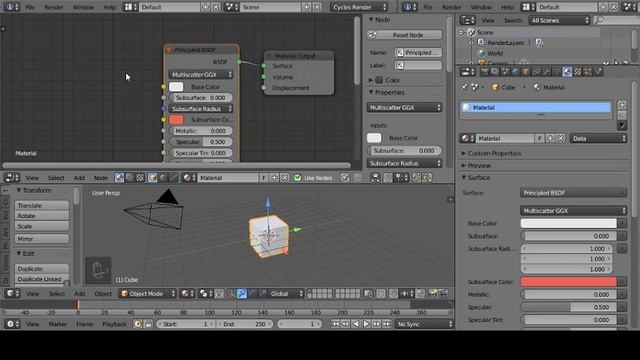Enable custom node Color checkbox

tap(379, 80)
